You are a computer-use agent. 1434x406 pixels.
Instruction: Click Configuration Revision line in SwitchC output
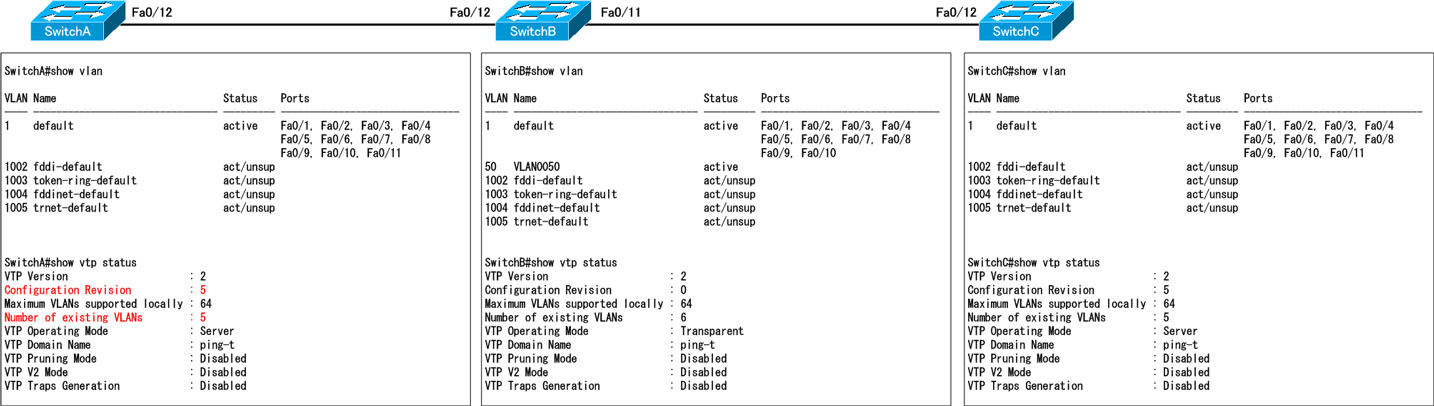1030,290
